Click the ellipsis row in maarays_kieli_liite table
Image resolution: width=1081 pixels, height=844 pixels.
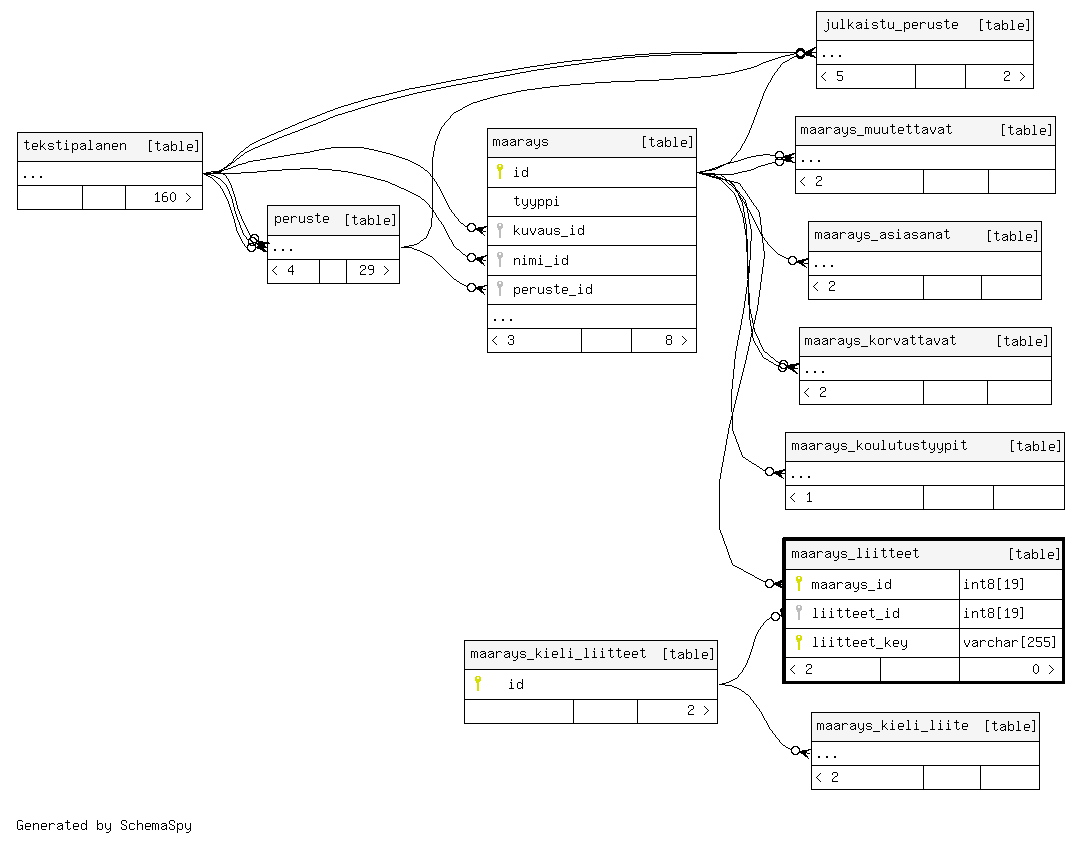pyautogui.click(x=925, y=753)
